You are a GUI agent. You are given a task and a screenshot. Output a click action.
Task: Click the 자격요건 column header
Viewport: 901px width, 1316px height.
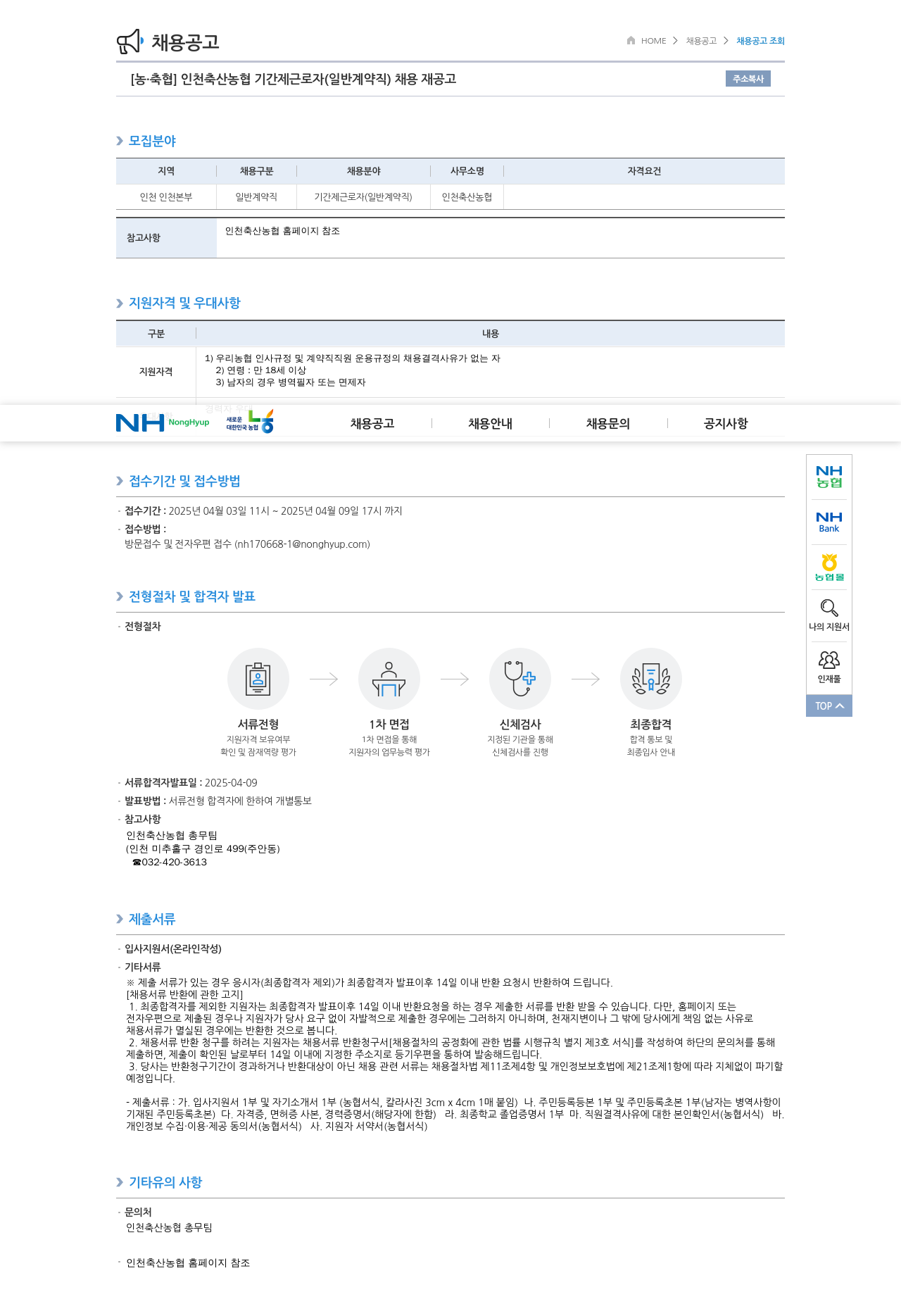tap(644, 171)
